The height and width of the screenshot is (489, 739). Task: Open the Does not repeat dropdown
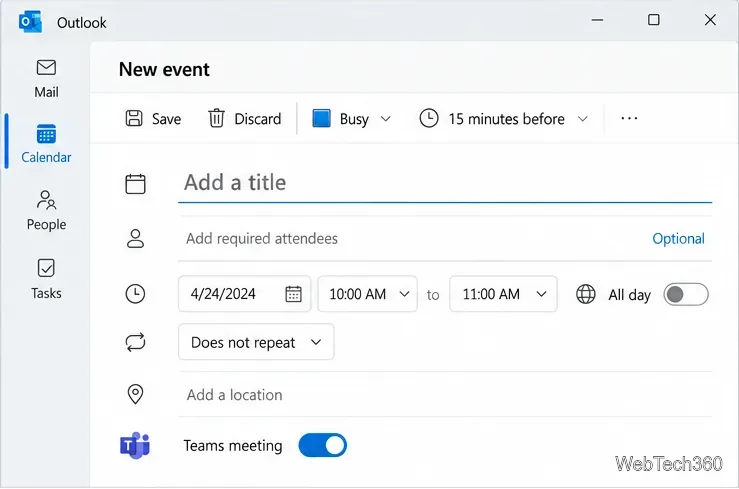(x=256, y=342)
